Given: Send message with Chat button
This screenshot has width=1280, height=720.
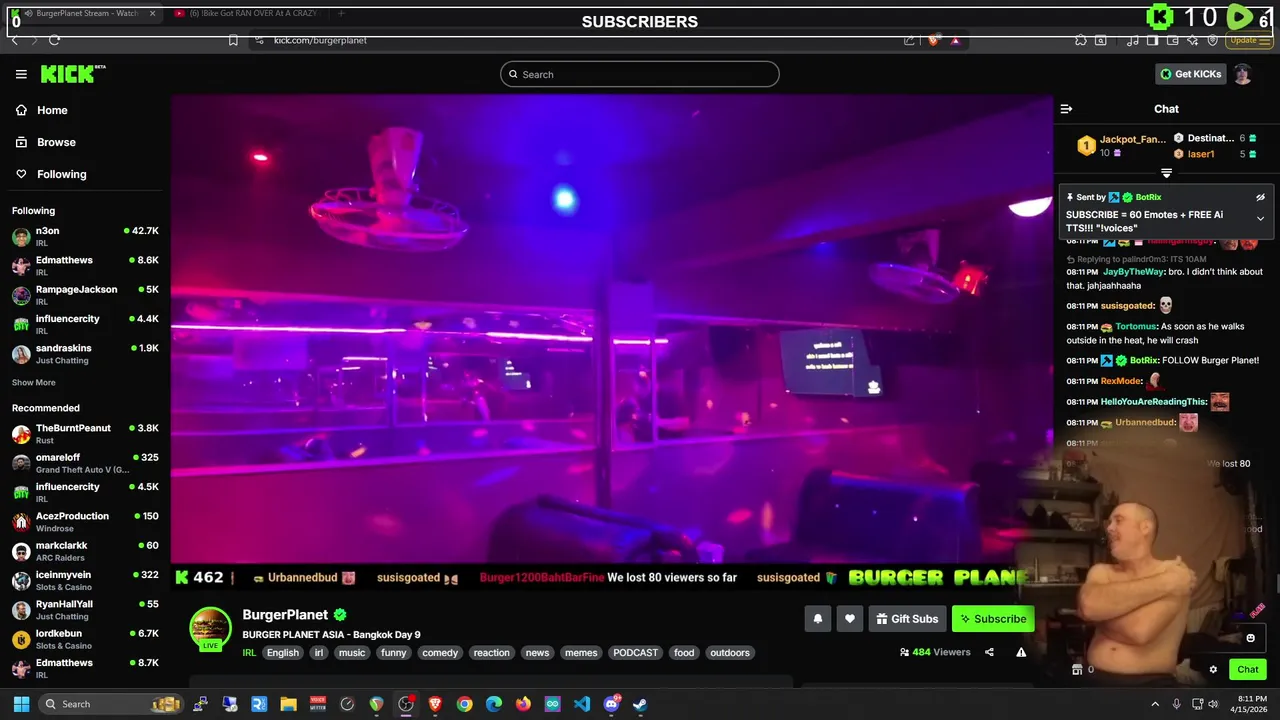Looking at the screenshot, I should pos(1248,670).
